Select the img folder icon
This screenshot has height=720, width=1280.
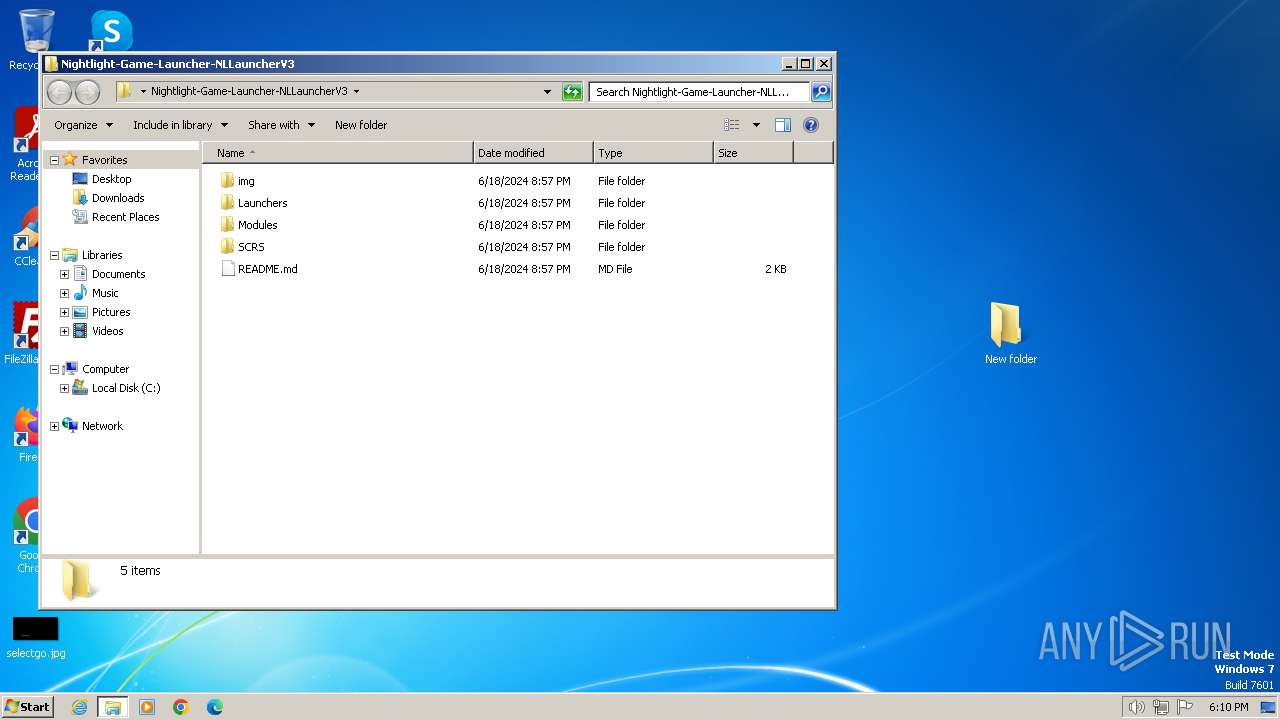pos(228,181)
